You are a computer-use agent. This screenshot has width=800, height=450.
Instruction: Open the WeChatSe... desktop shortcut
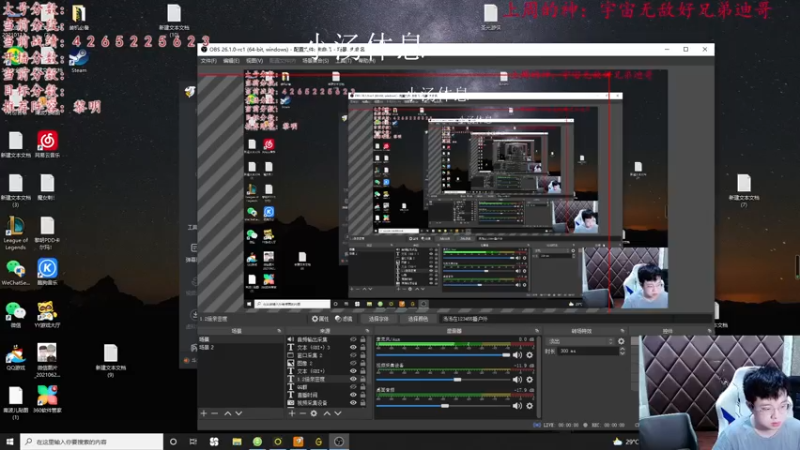click(x=15, y=271)
